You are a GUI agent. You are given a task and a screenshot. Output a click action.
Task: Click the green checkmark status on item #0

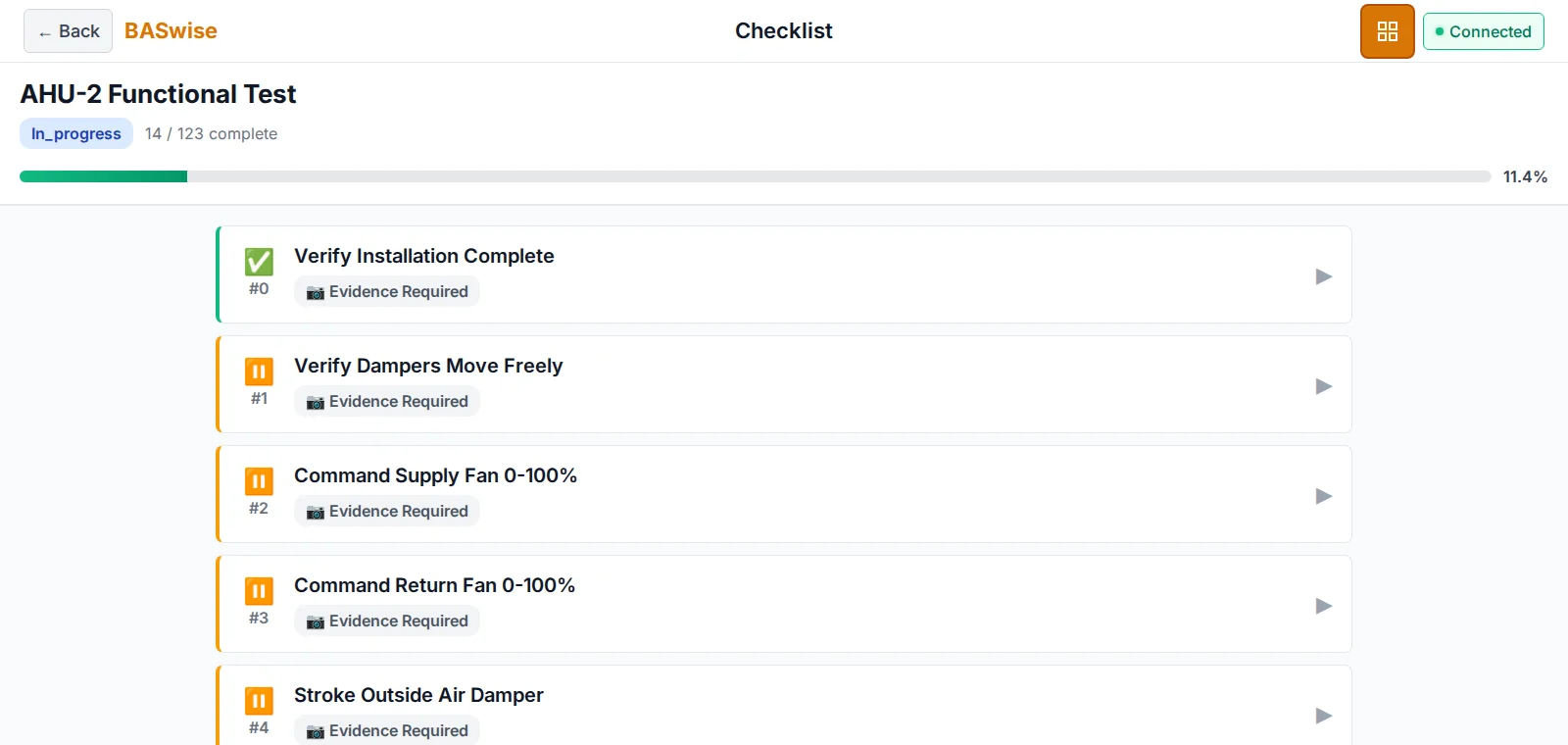(x=259, y=262)
